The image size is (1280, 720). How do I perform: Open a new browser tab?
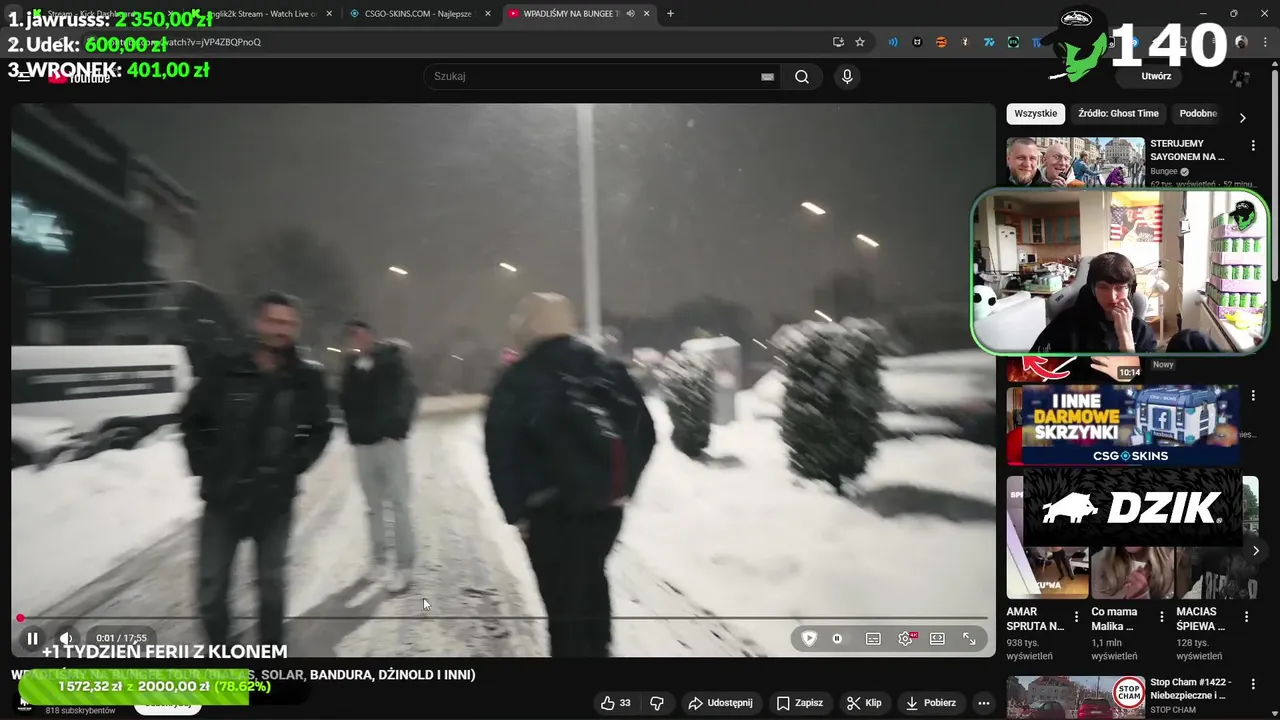[x=670, y=13]
